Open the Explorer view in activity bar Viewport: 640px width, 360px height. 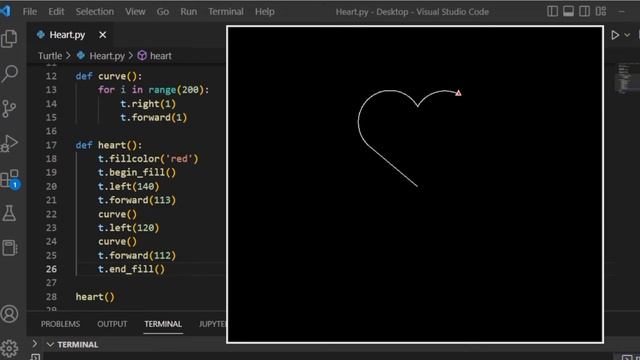click(9, 39)
